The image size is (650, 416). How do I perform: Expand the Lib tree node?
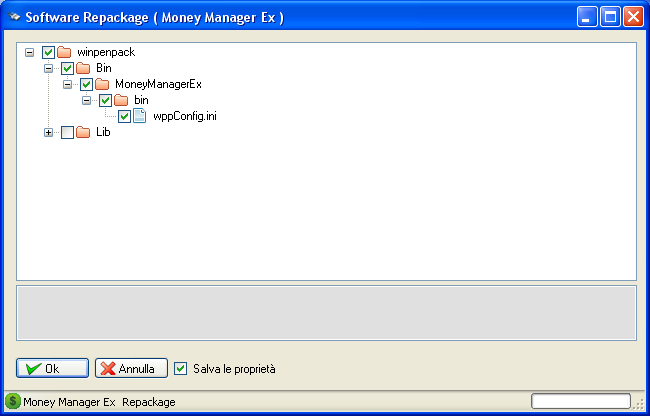click(x=49, y=133)
